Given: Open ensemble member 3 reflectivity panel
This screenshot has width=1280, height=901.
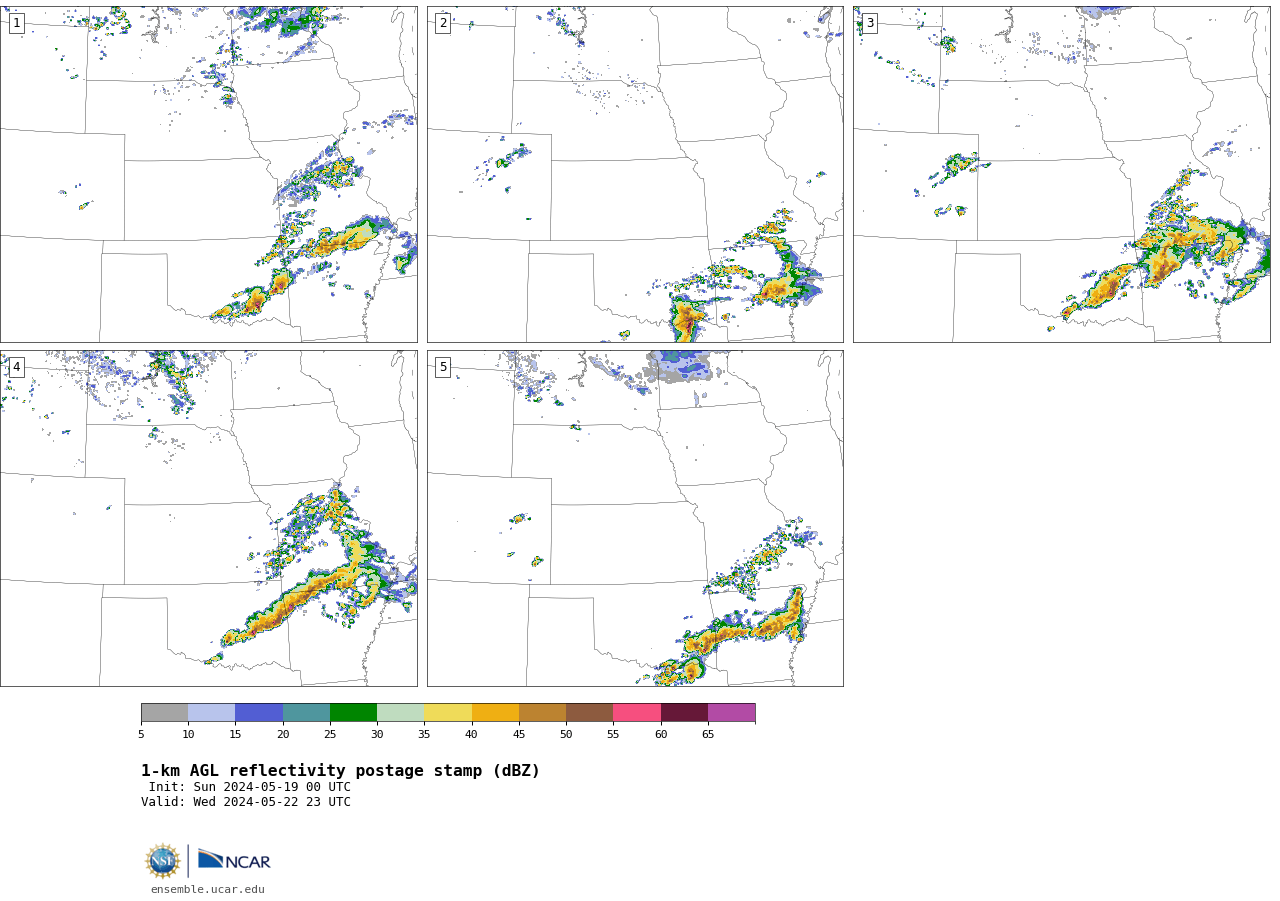Looking at the screenshot, I should coord(1061,174).
